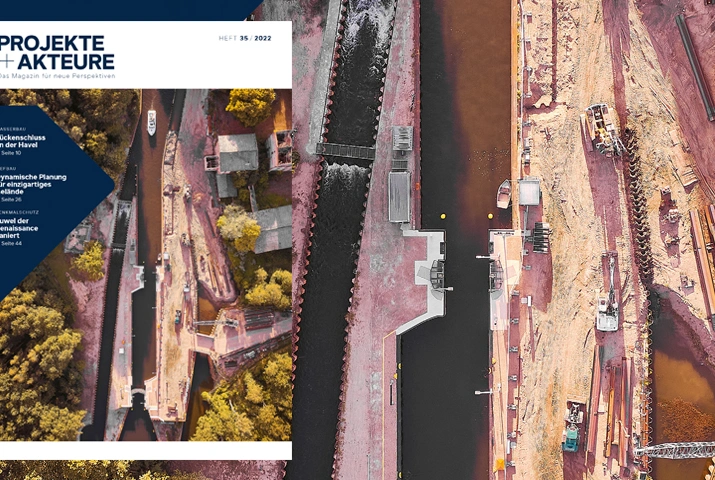
Task: Open the "Dynamische Planung für einzigartiges Gelände" headline
Action: point(33,182)
